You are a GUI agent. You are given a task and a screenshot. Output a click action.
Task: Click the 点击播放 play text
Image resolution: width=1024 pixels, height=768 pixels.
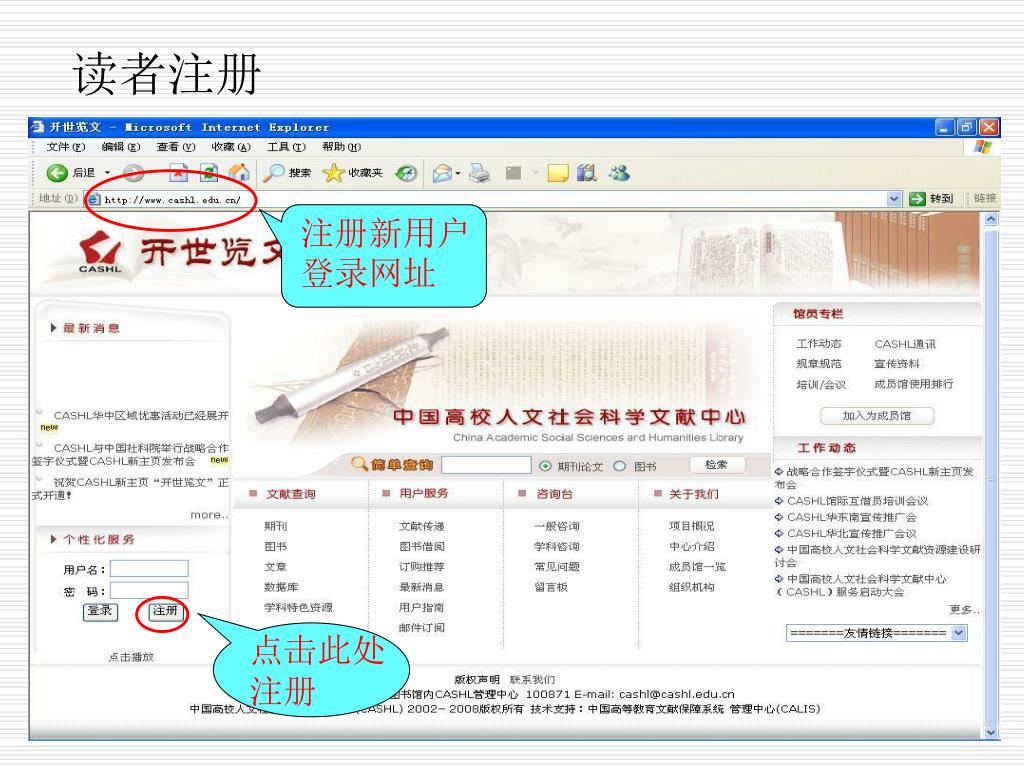[x=131, y=657]
